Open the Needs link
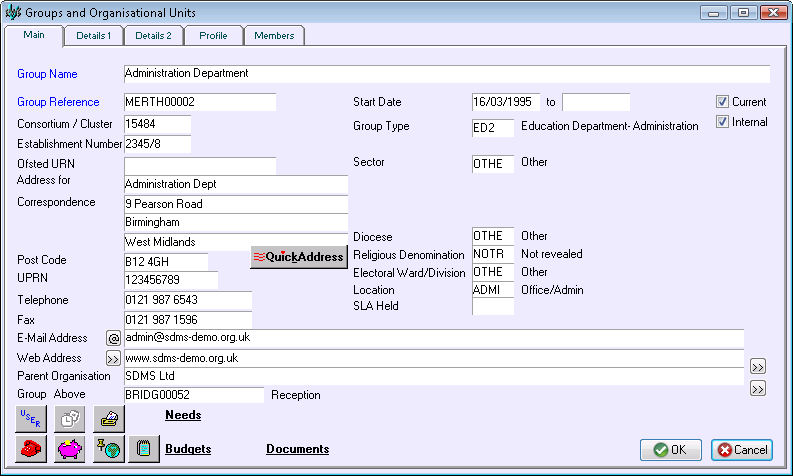Viewport: 793px width, 476px height. [x=183, y=415]
